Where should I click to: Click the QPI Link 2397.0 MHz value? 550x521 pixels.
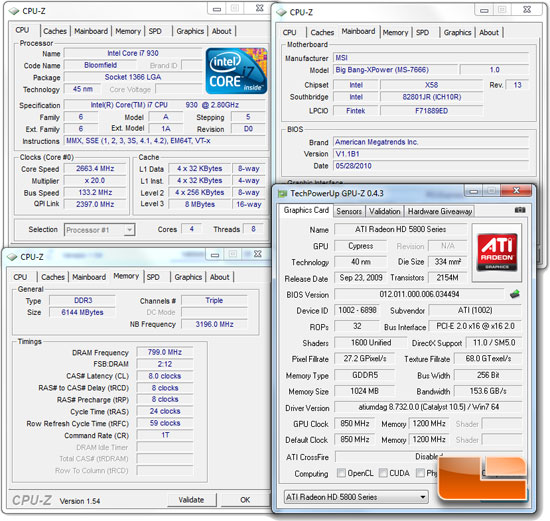[95, 204]
